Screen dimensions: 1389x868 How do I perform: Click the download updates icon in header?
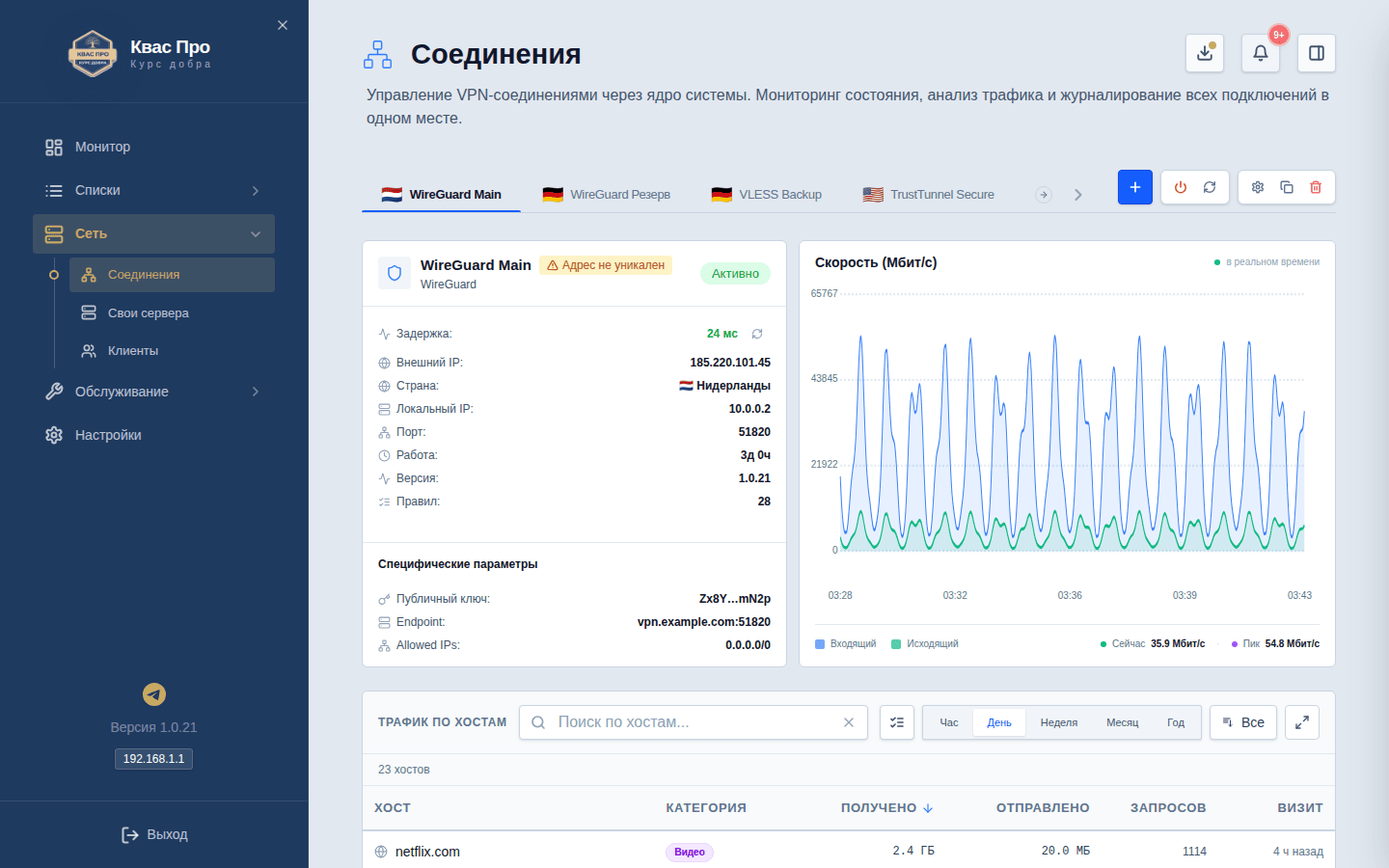(1205, 53)
